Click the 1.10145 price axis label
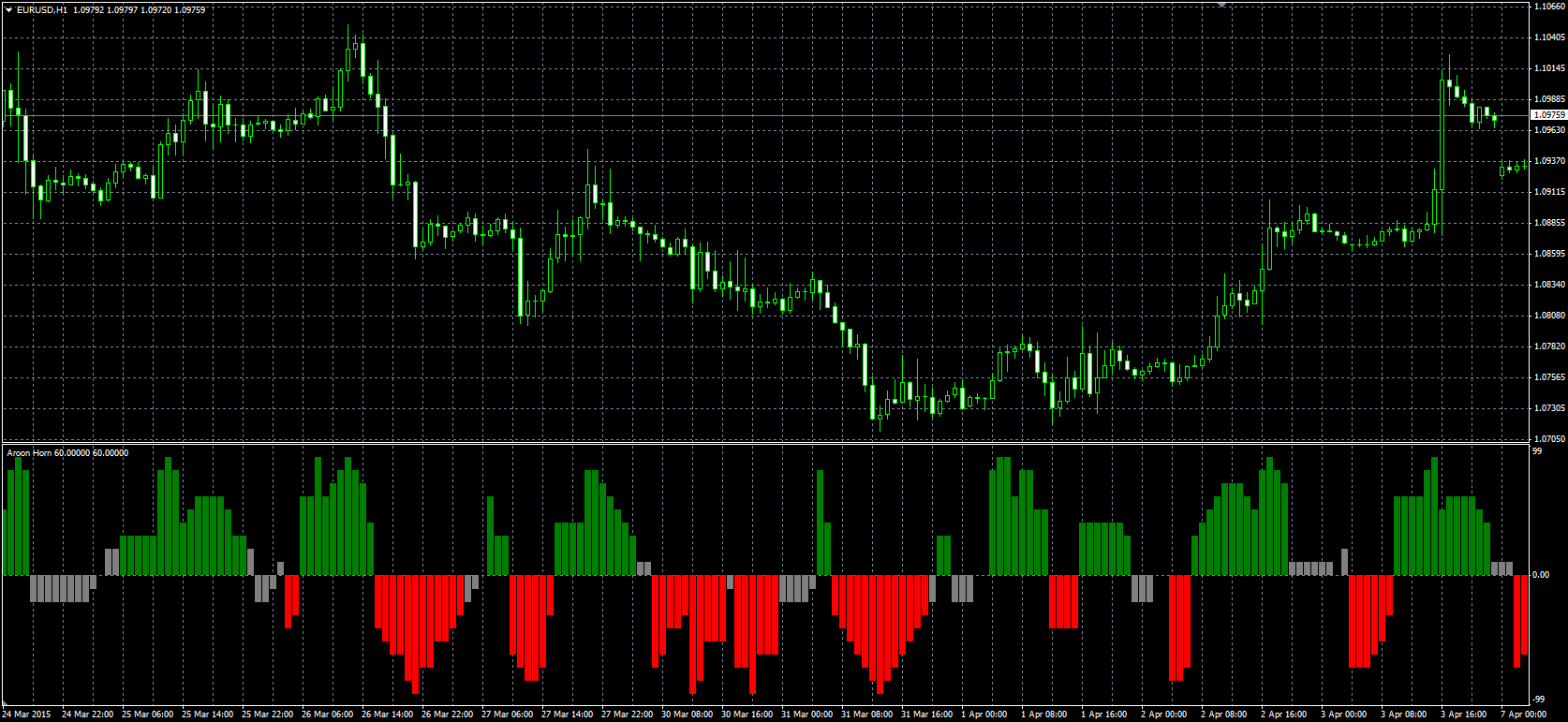The image size is (1568, 722). click(1550, 68)
